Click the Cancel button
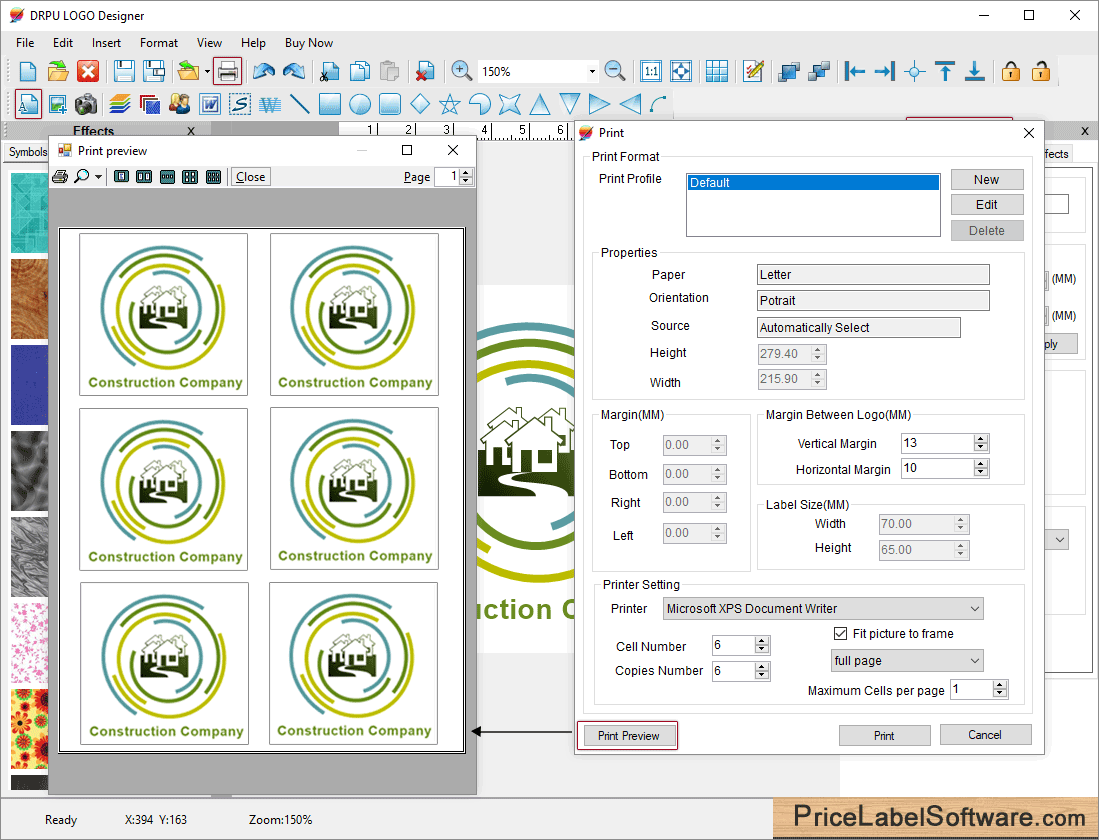This screenshot has height=840, width=1099. tap(985, 735)
